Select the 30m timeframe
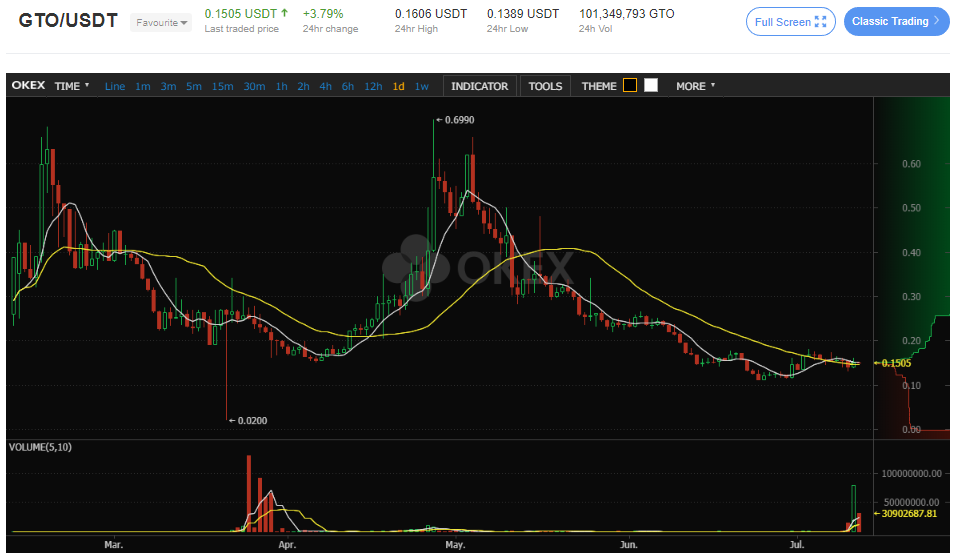Screen dimensions: 956x555 coord(254,86)
